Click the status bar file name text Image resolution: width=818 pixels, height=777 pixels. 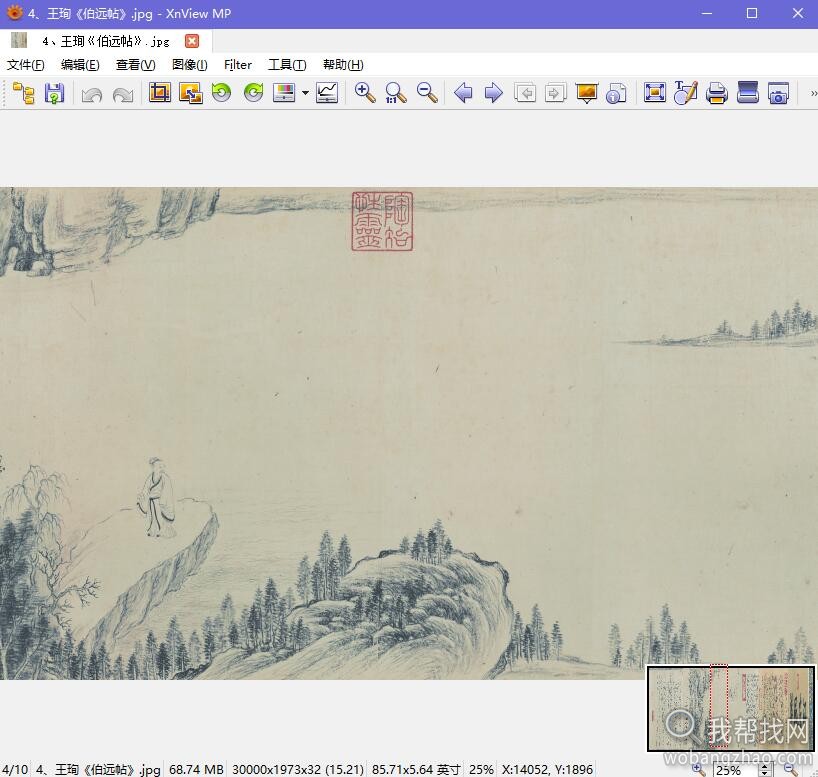[x=98, y=769]
